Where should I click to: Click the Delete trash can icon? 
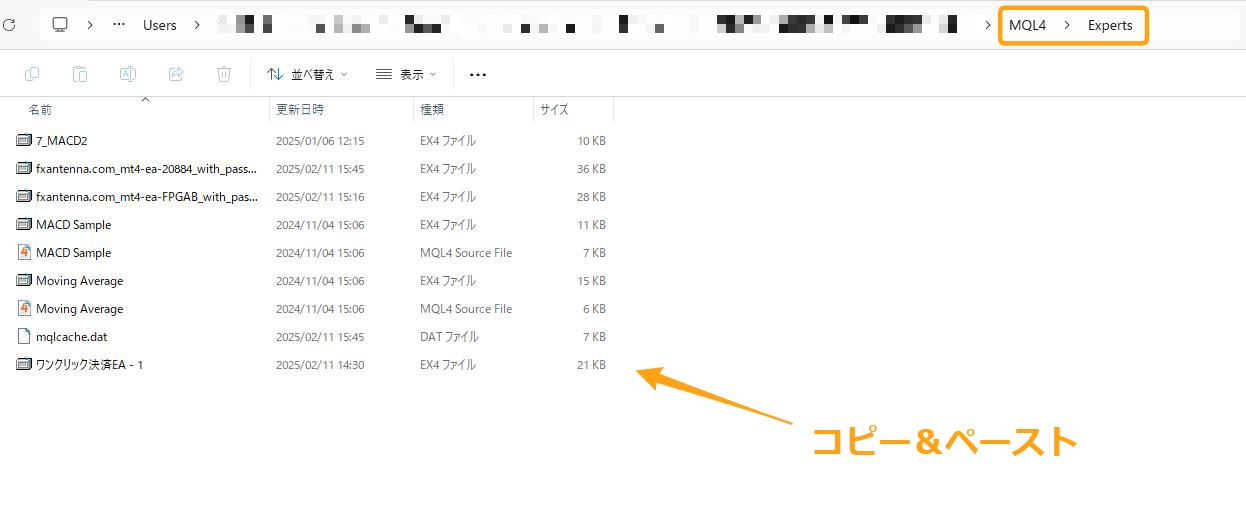(x=224, y=74)
